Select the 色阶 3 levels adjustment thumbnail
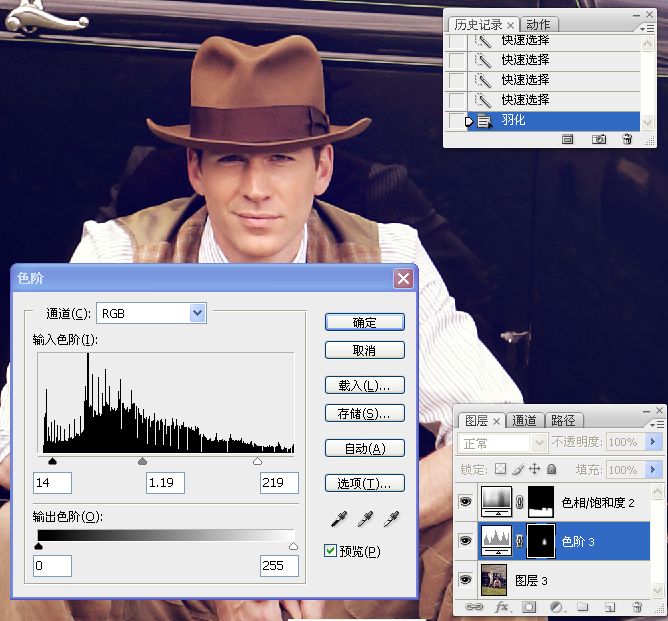The image size is (668, 621). [496, 541]
